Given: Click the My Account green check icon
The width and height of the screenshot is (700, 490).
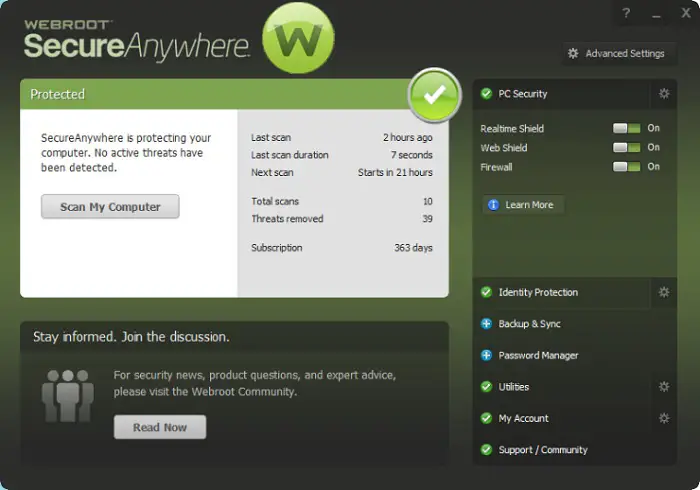Looking at the screenshot, I should click(486, 418).
